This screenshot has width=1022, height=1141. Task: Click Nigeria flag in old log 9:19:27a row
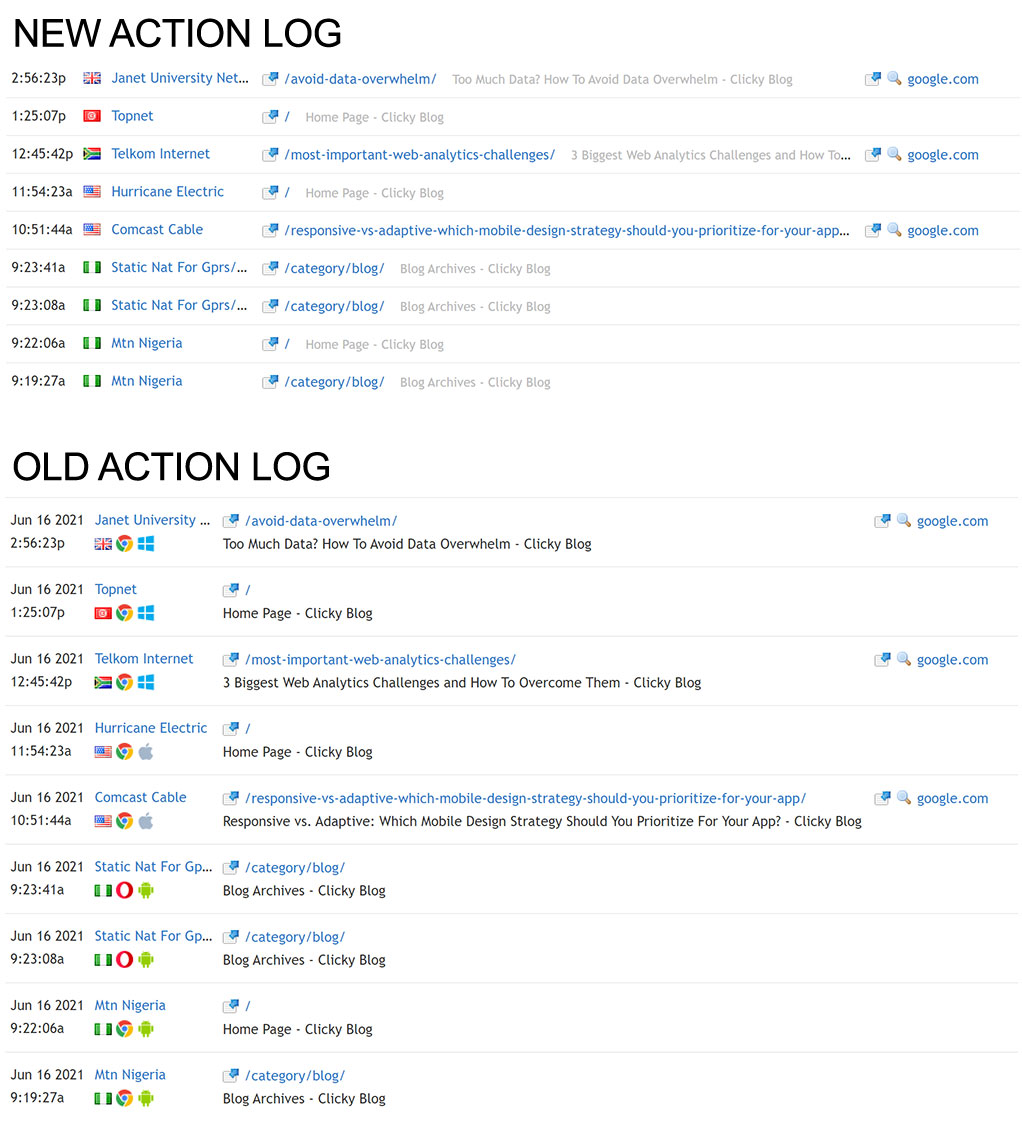click(103, 1098)
